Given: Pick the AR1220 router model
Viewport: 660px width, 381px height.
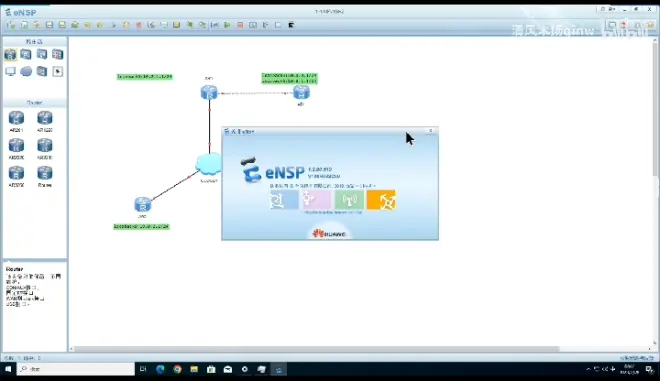Looking at the screenshot, I should coord(45,121).
